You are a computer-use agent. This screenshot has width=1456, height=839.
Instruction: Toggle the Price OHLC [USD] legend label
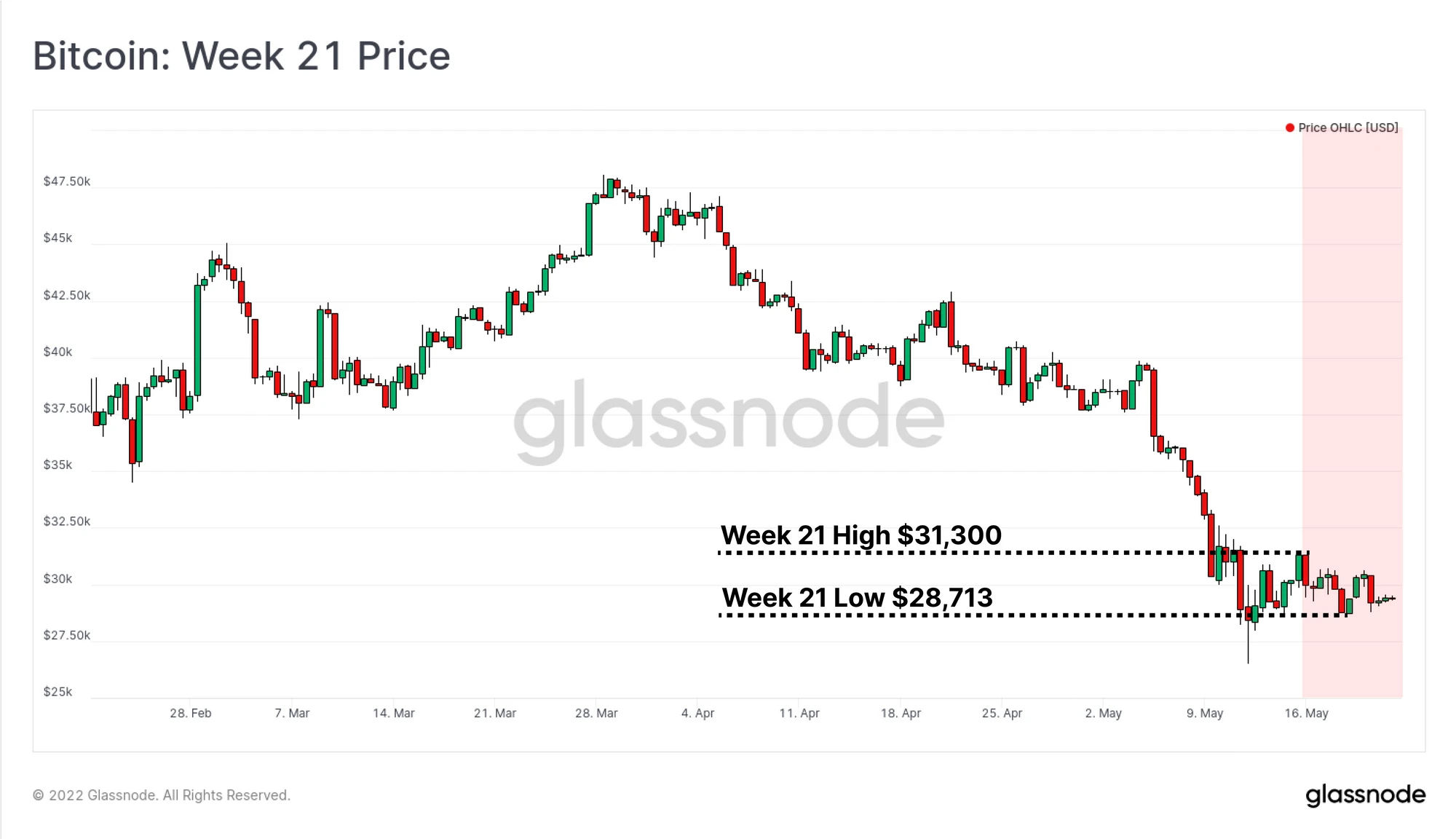click(x=1348, y=128)
